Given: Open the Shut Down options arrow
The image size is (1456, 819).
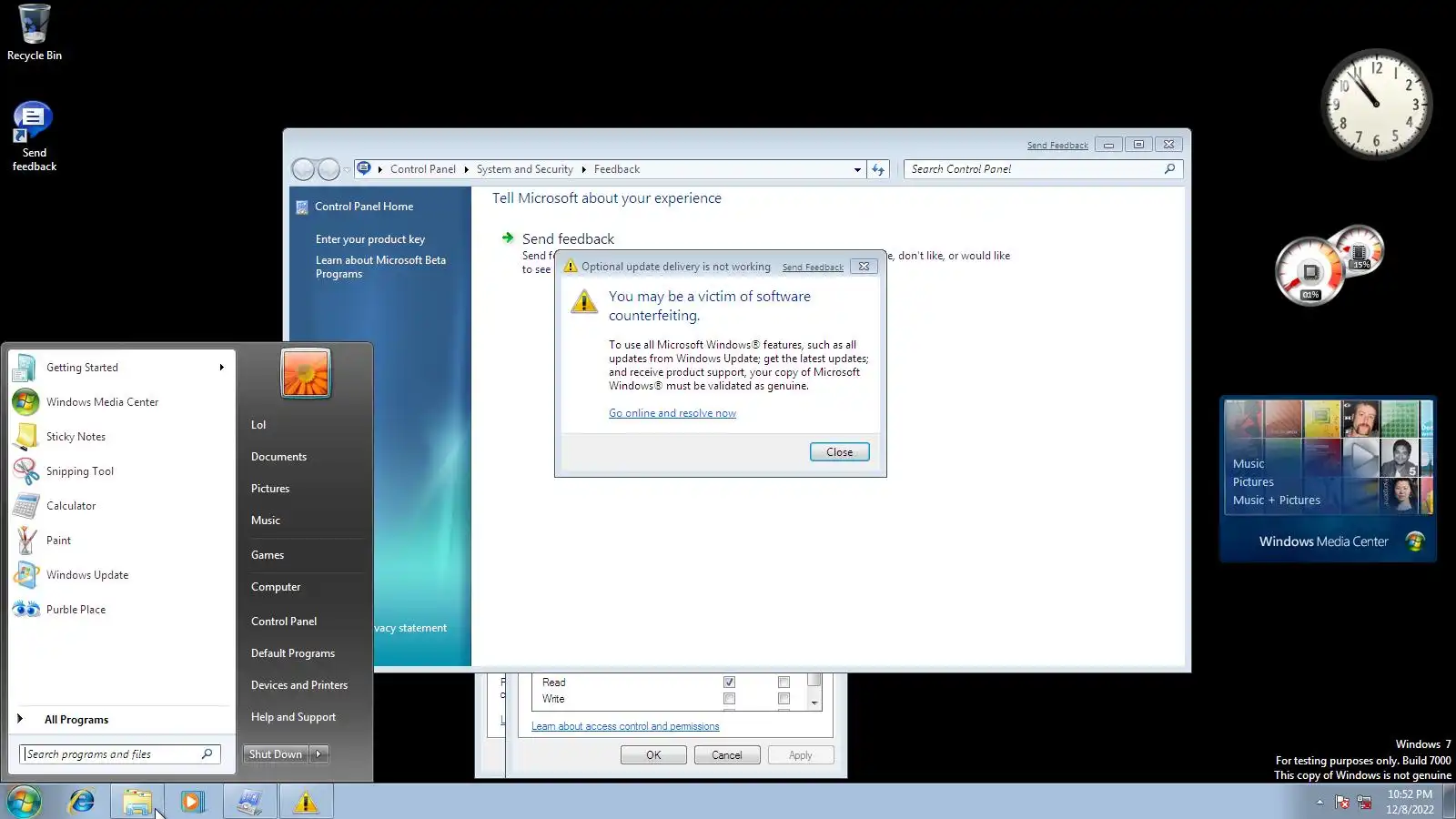Looking at the screenshot, I should click(318, 754).
